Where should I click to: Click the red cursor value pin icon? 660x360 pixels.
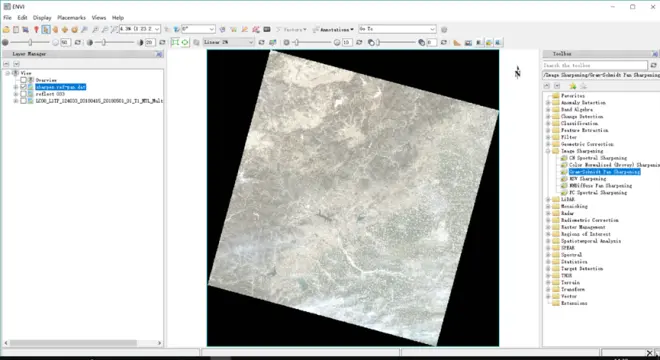click(36, 29)
